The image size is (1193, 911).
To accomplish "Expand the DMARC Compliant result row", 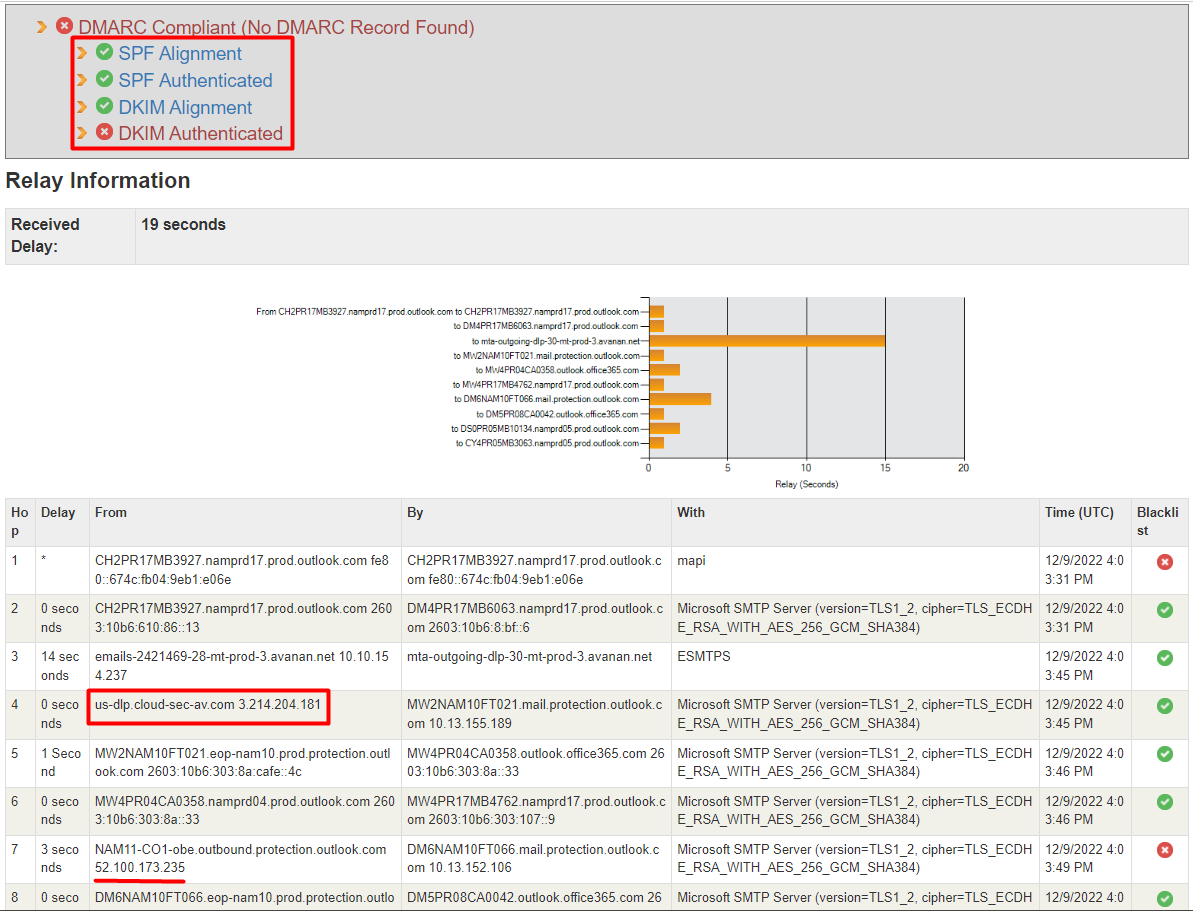I will (x=44, y=27).
